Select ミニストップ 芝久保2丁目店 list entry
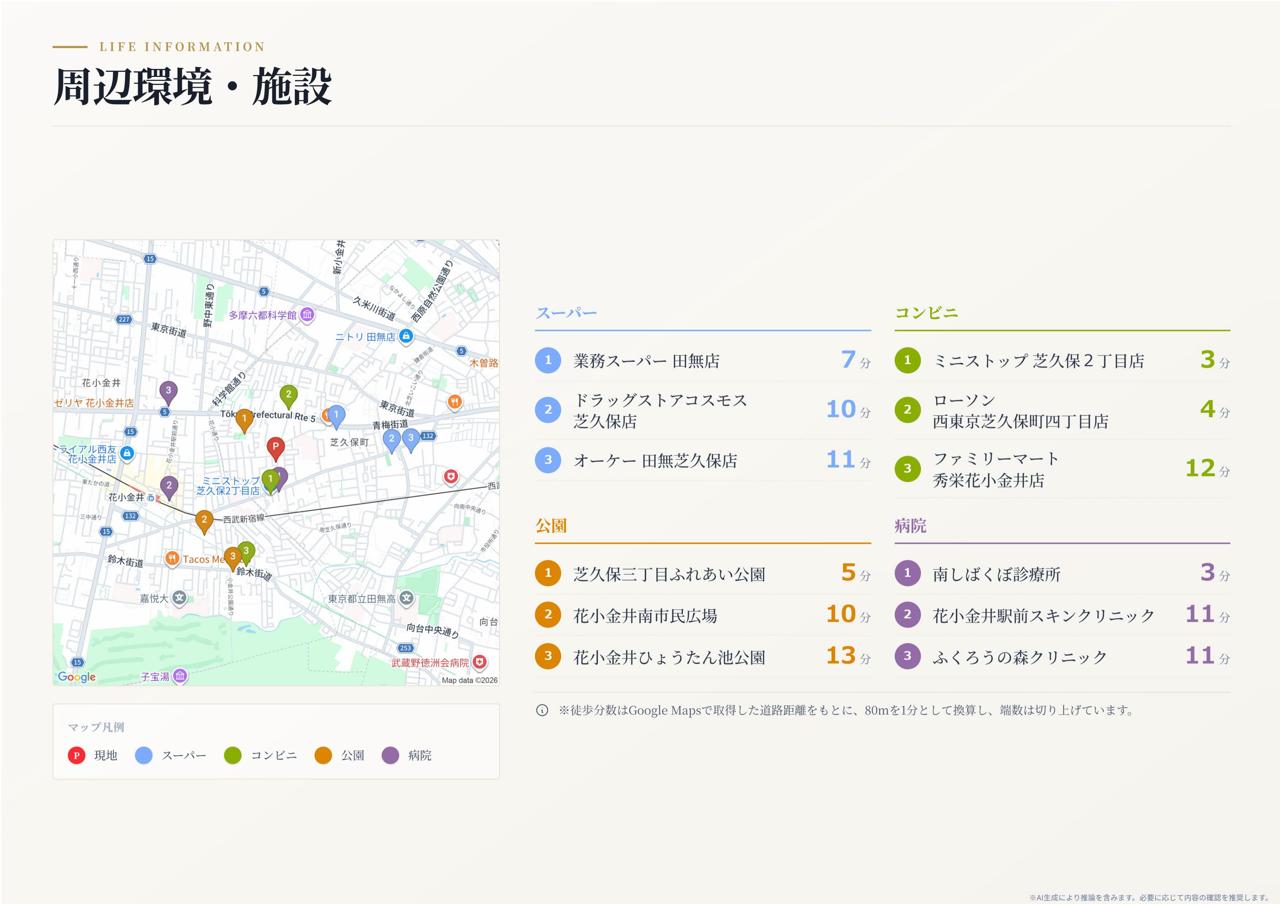Viewport: 1280px width, 904px height. pos(1062,360)
